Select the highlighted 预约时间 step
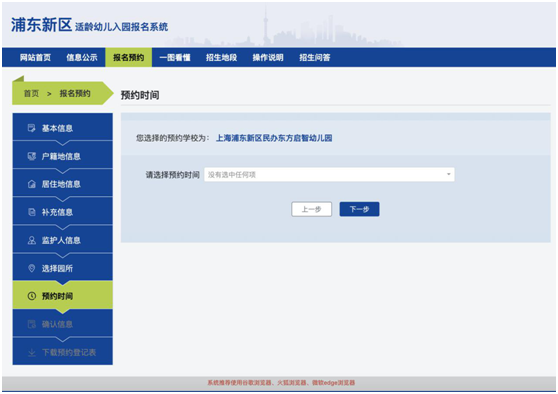Viewport: 558px width, 394px height. [x=63, y=295]
